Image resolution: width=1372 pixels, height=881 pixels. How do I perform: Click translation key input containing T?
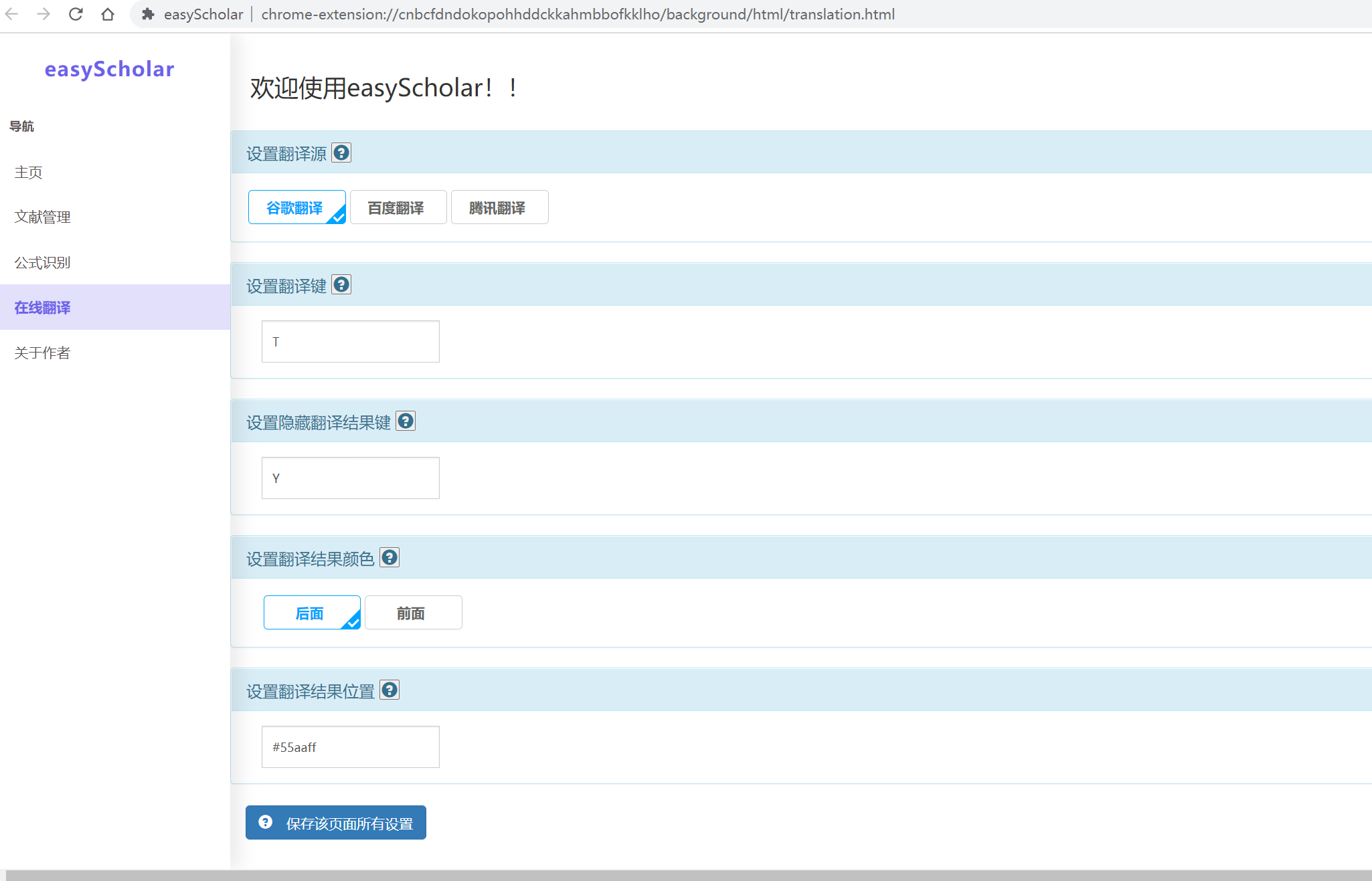click(350, 342)
